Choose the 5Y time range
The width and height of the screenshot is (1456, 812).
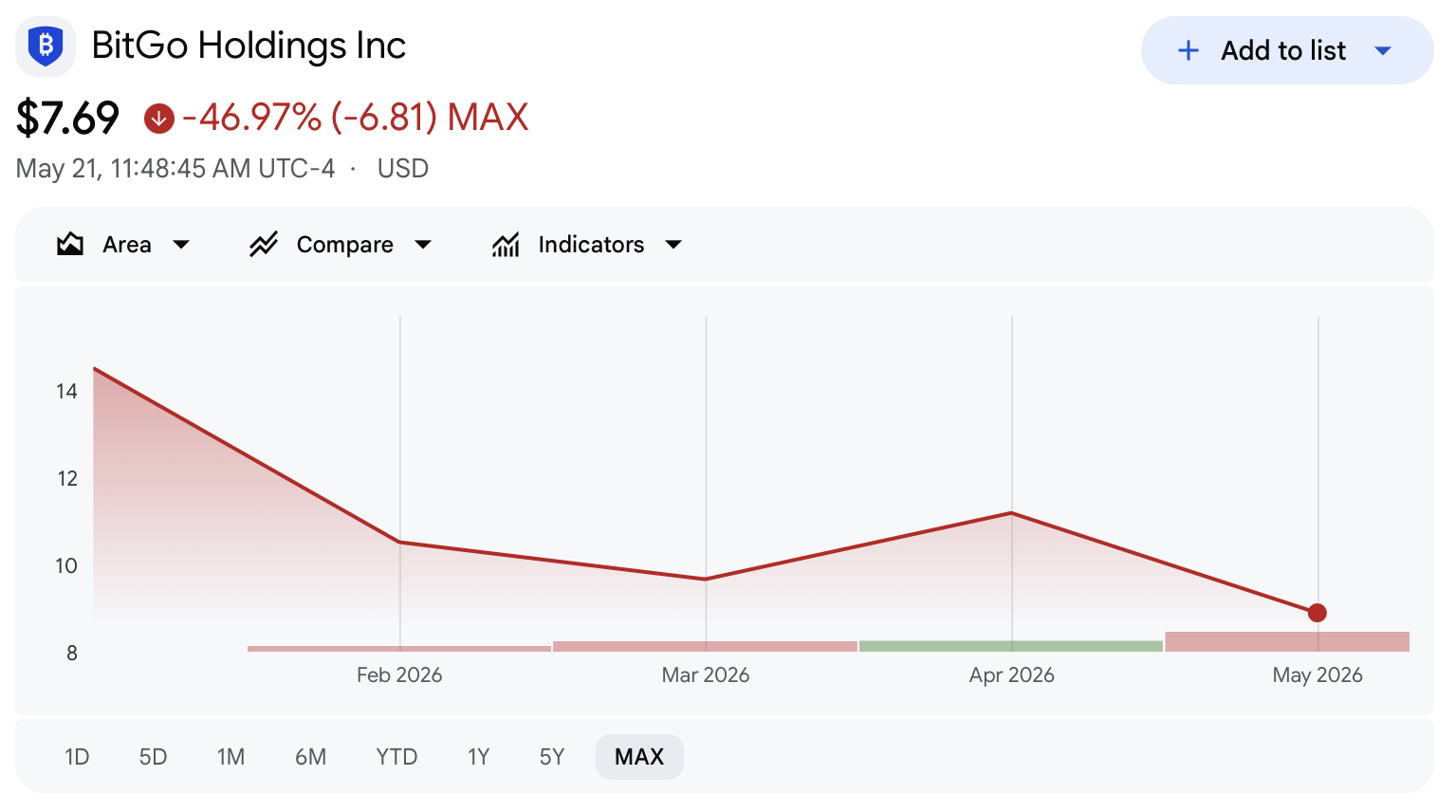(x=552, y=757)
